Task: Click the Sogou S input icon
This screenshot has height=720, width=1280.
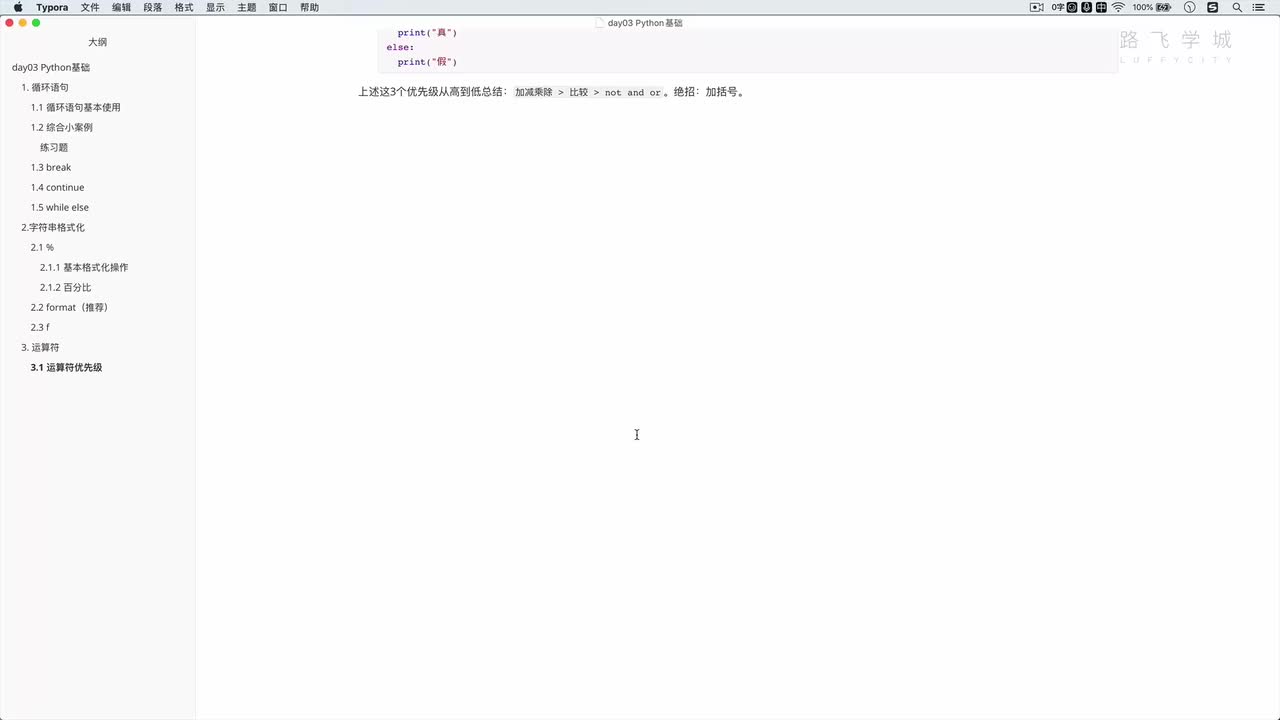Action: pyautogui.click(x=1213, y=7)
